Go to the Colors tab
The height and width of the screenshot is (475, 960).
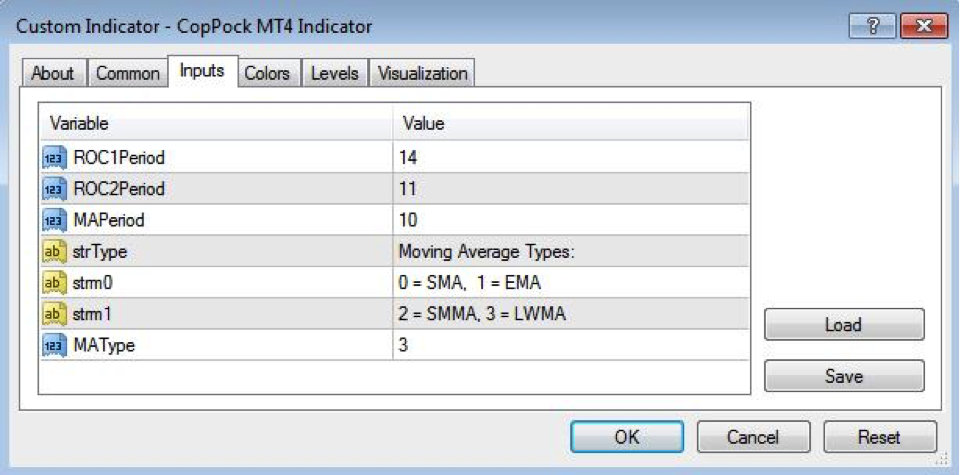pos(267,73)
